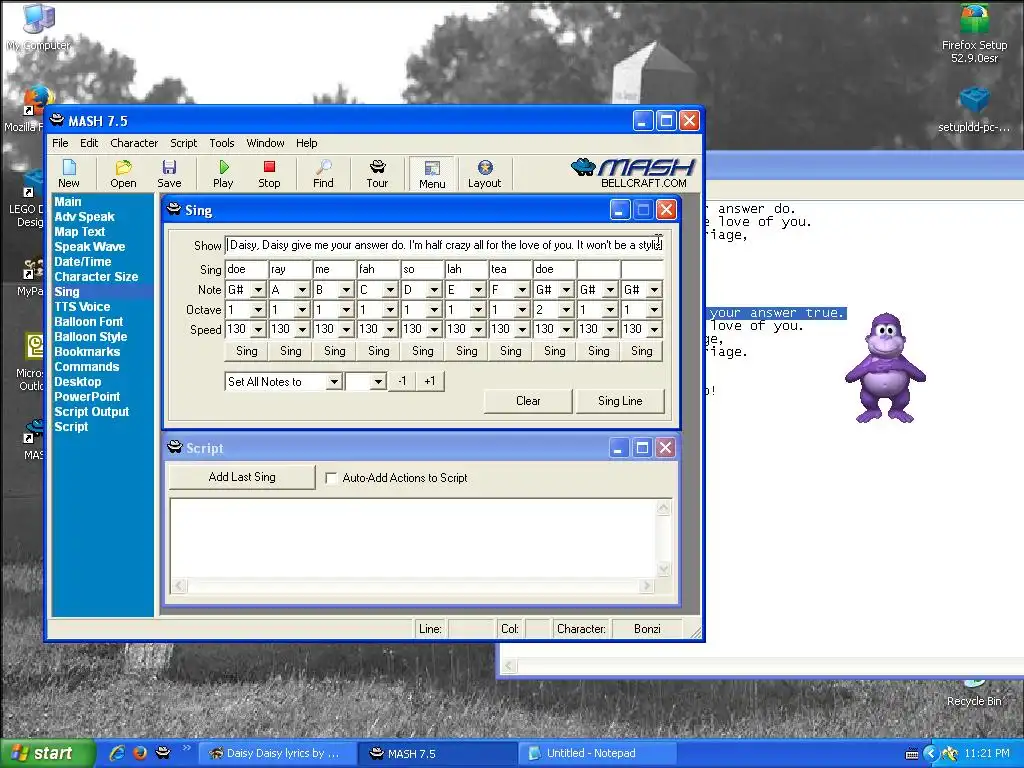The height and width of the screenshot is (768, 1024).
Task: Select Adv Speak in the sidebar
Action: click(84, 217)
